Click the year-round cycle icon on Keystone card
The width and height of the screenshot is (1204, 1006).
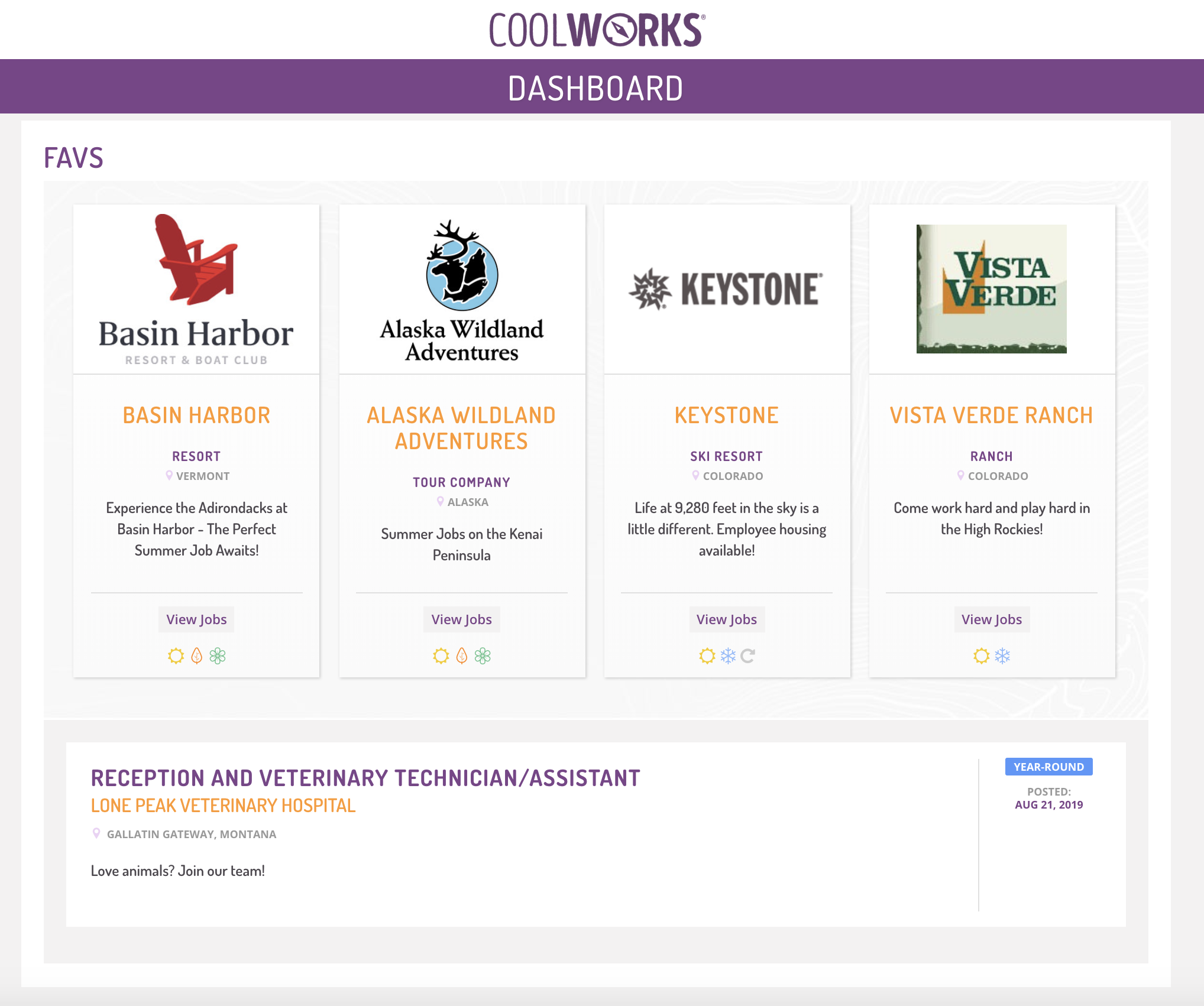click(747, 655)
